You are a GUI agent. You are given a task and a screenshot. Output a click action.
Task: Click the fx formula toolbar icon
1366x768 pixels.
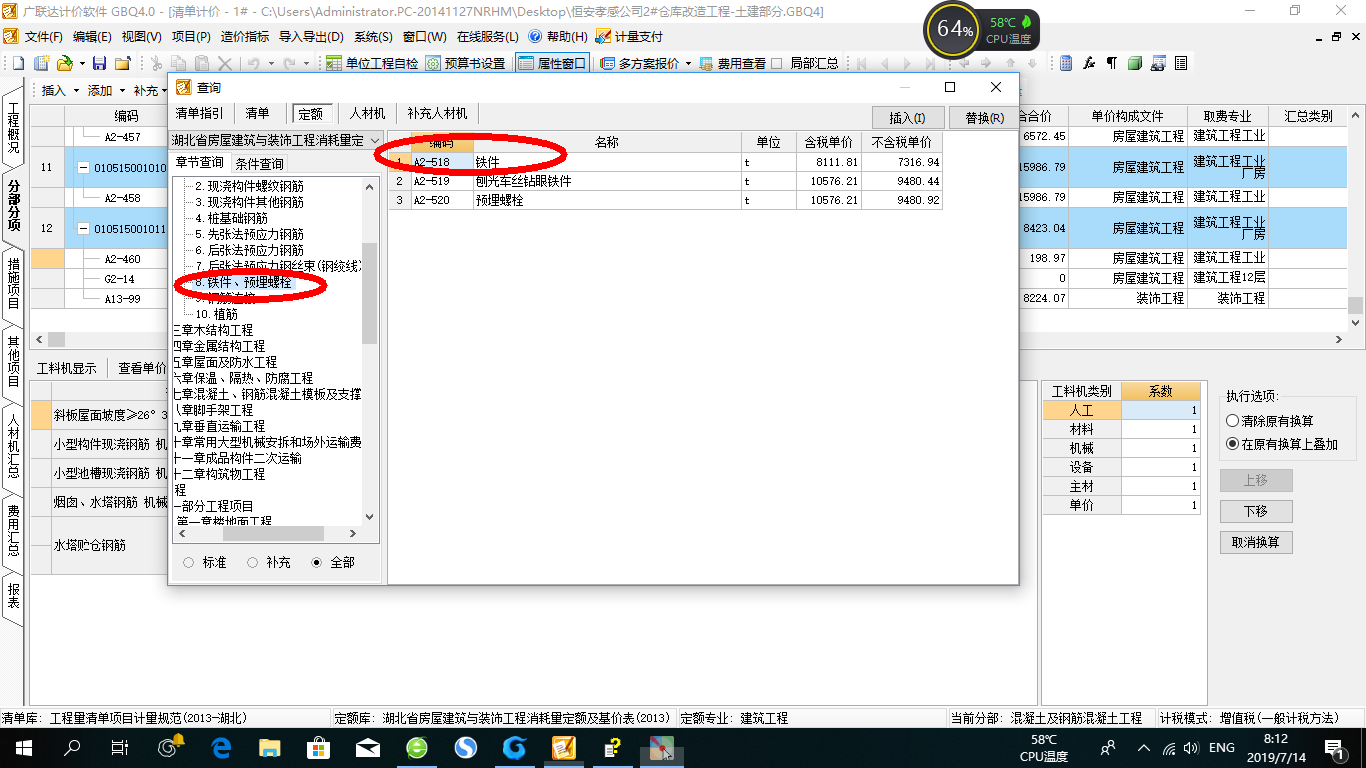click(1089, 63)
